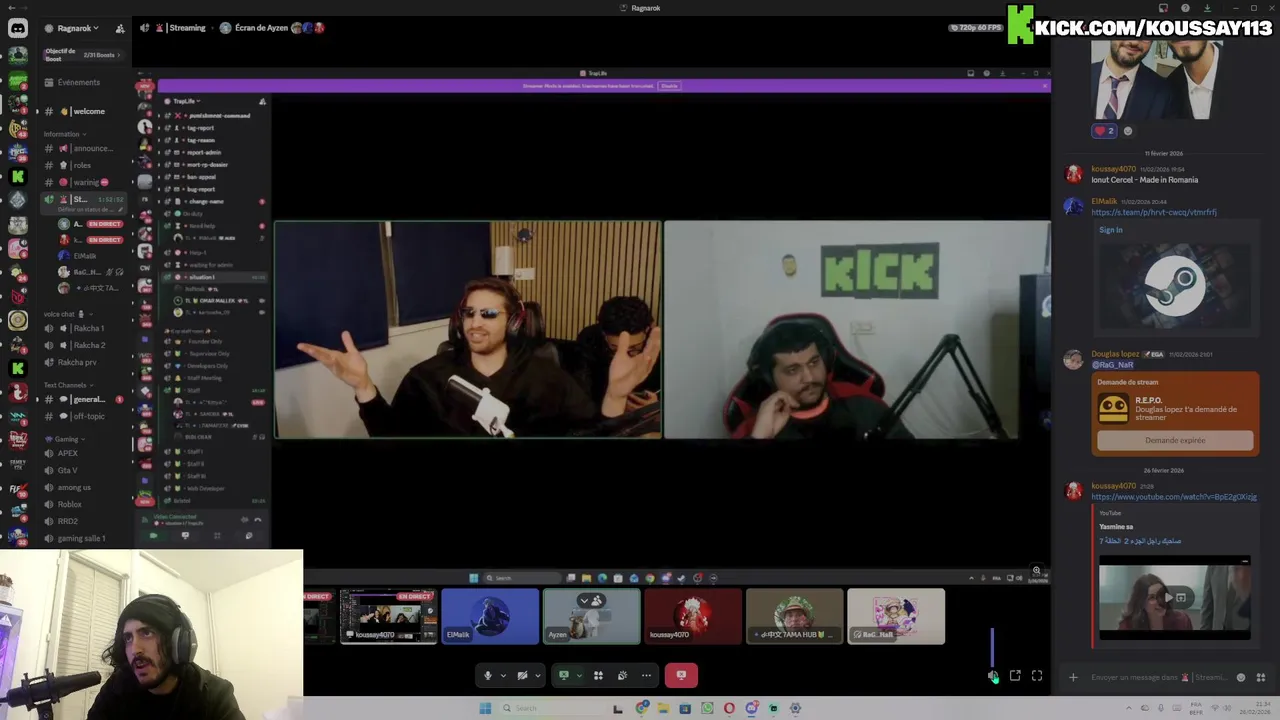Toggle microphone mute in call controls
The width and height of the screenshot is (1280, 720).
(x=488, y=675)
